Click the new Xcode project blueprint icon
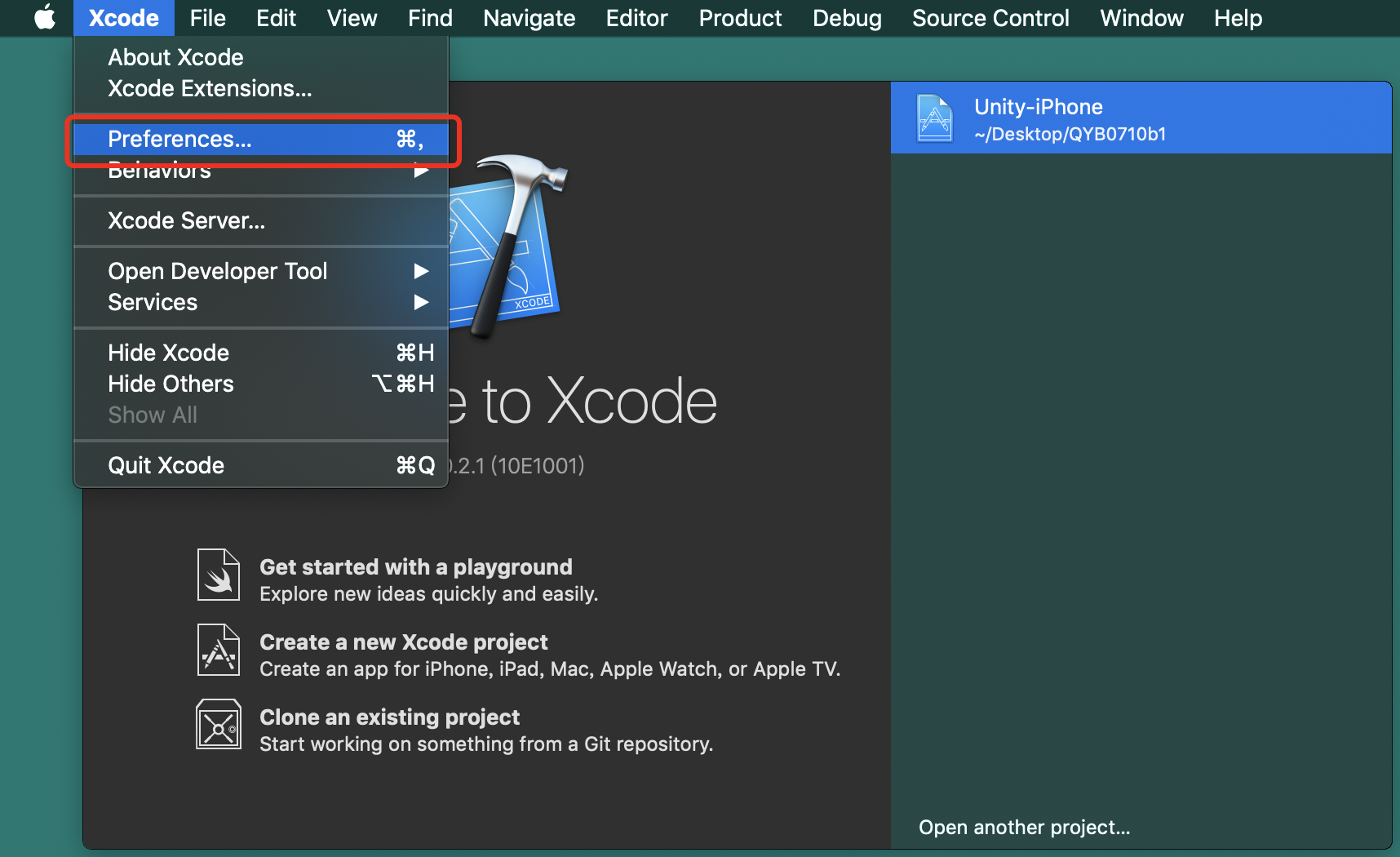Viewport: 1400px width, 857px height. point(219,650)
